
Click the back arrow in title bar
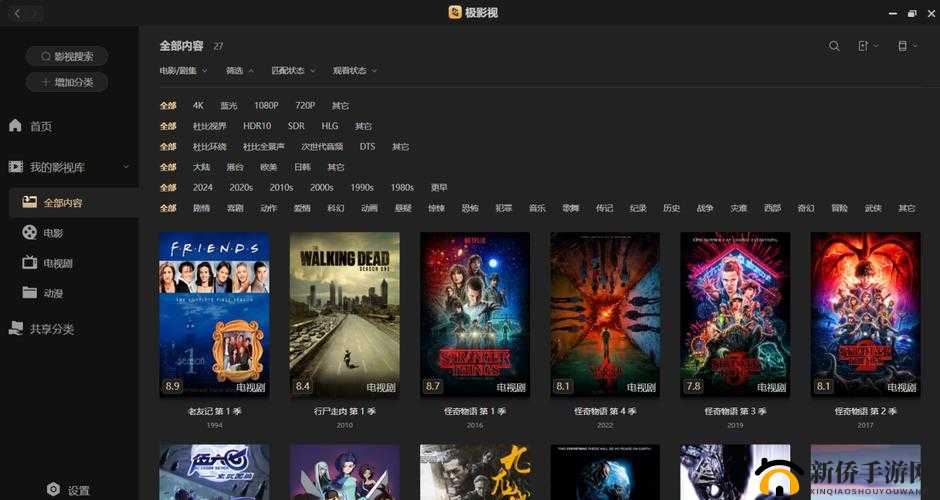tap(17, 13)
